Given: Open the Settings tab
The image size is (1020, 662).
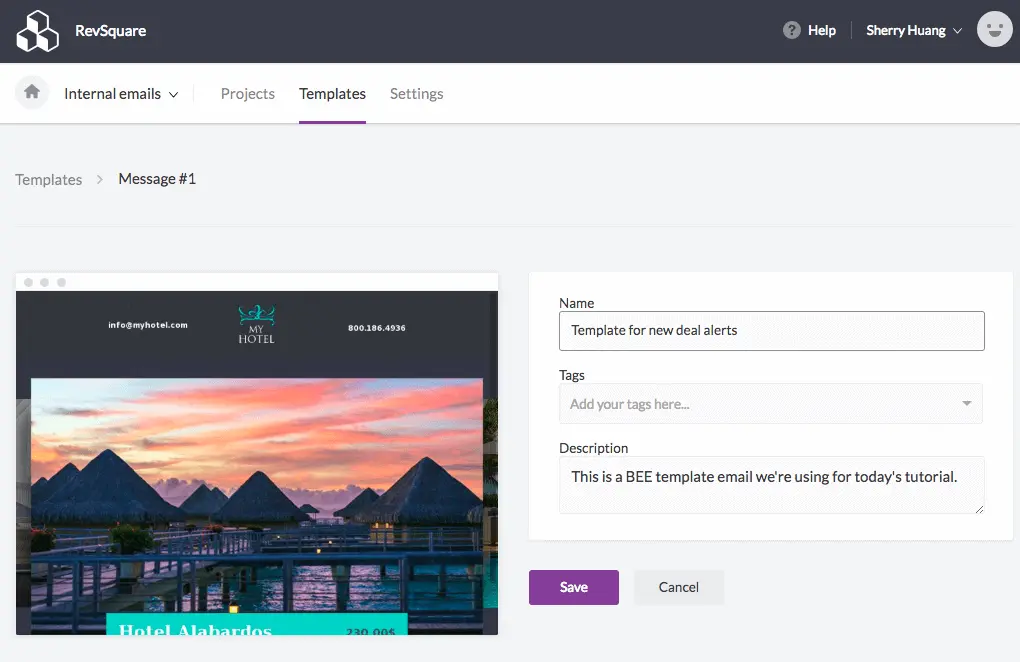Looking at the screenshot, I should click(x=416, y=93).
